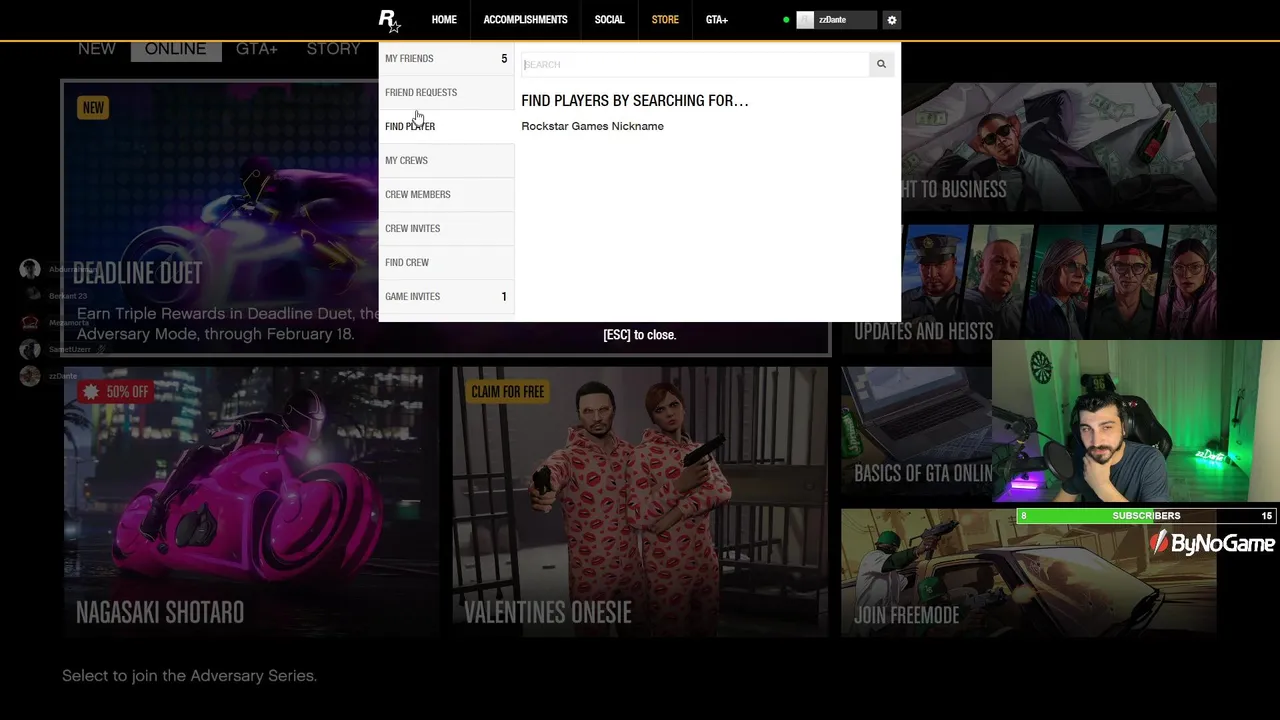Click the search magnifier icon
The image size is (1280, 720).
881,64
